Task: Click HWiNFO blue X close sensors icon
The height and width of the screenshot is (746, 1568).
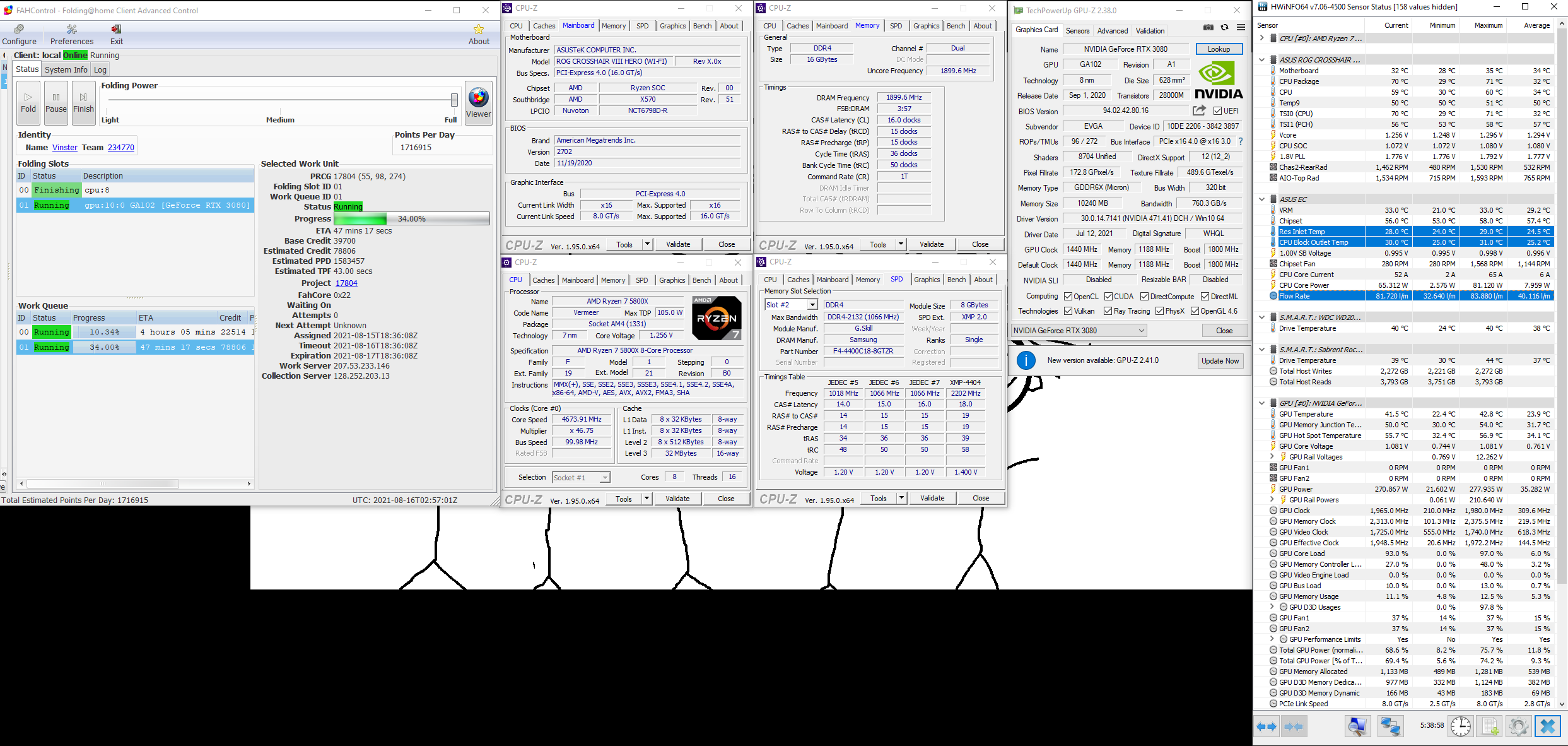Action: (x=1548, y=726)
